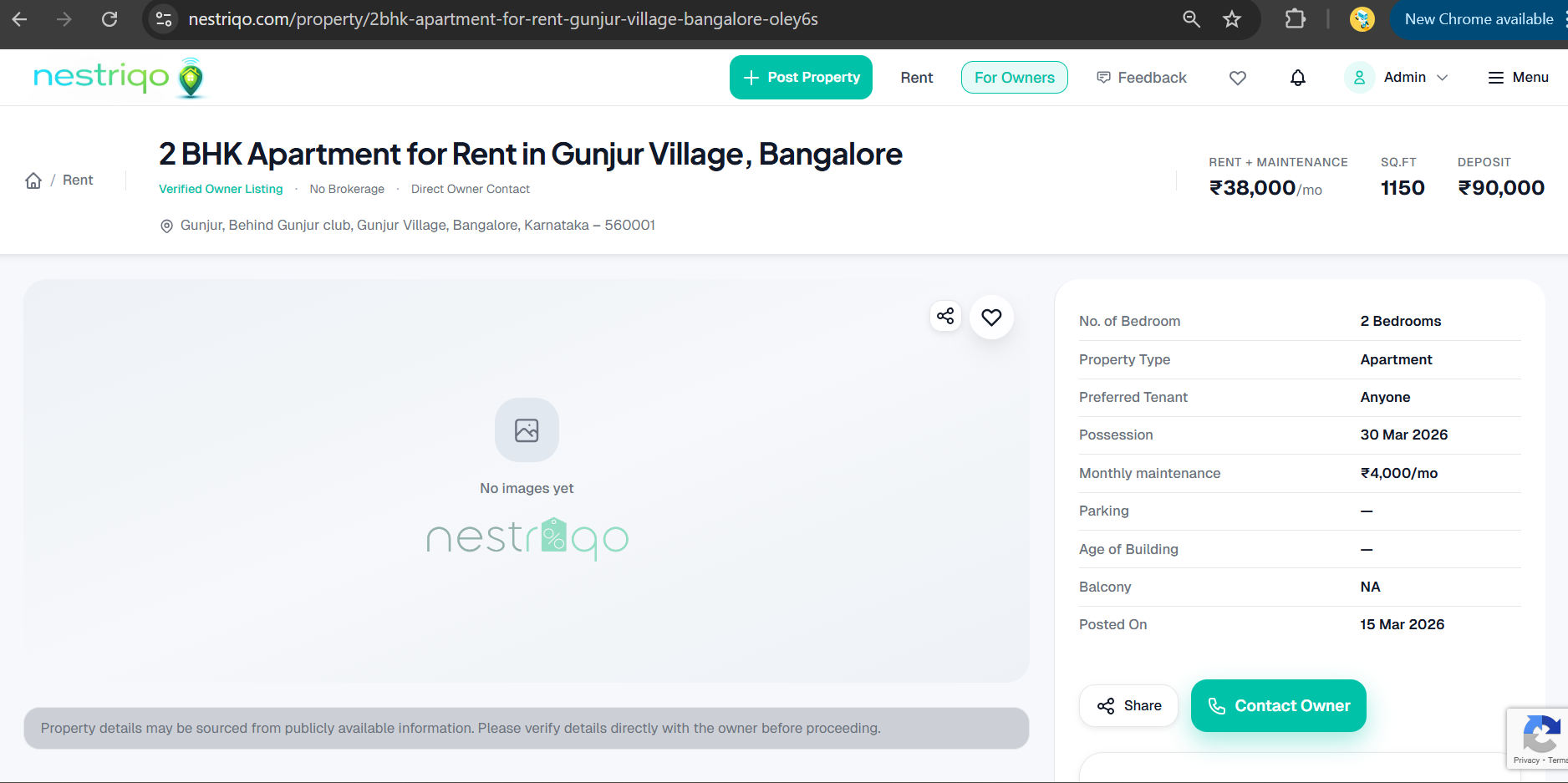Switch to the For Owners tab
1568x783 pixels.
[1014, 77]
